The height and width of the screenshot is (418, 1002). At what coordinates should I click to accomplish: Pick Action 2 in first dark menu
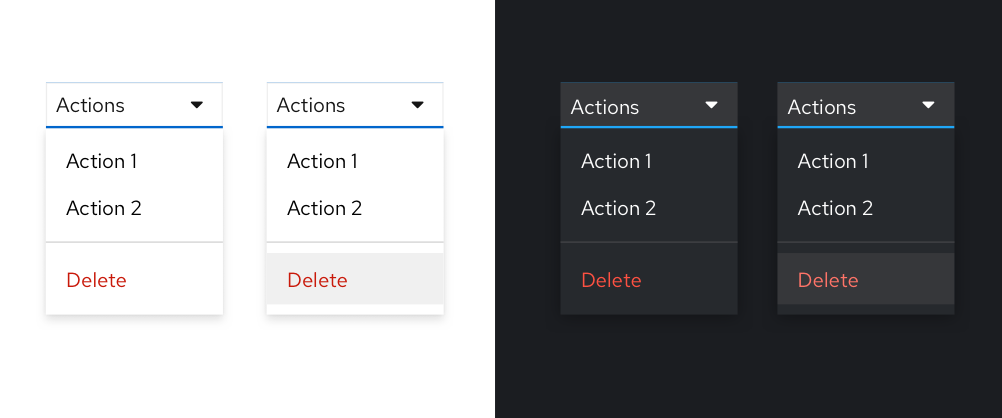[x=618, y=208]
